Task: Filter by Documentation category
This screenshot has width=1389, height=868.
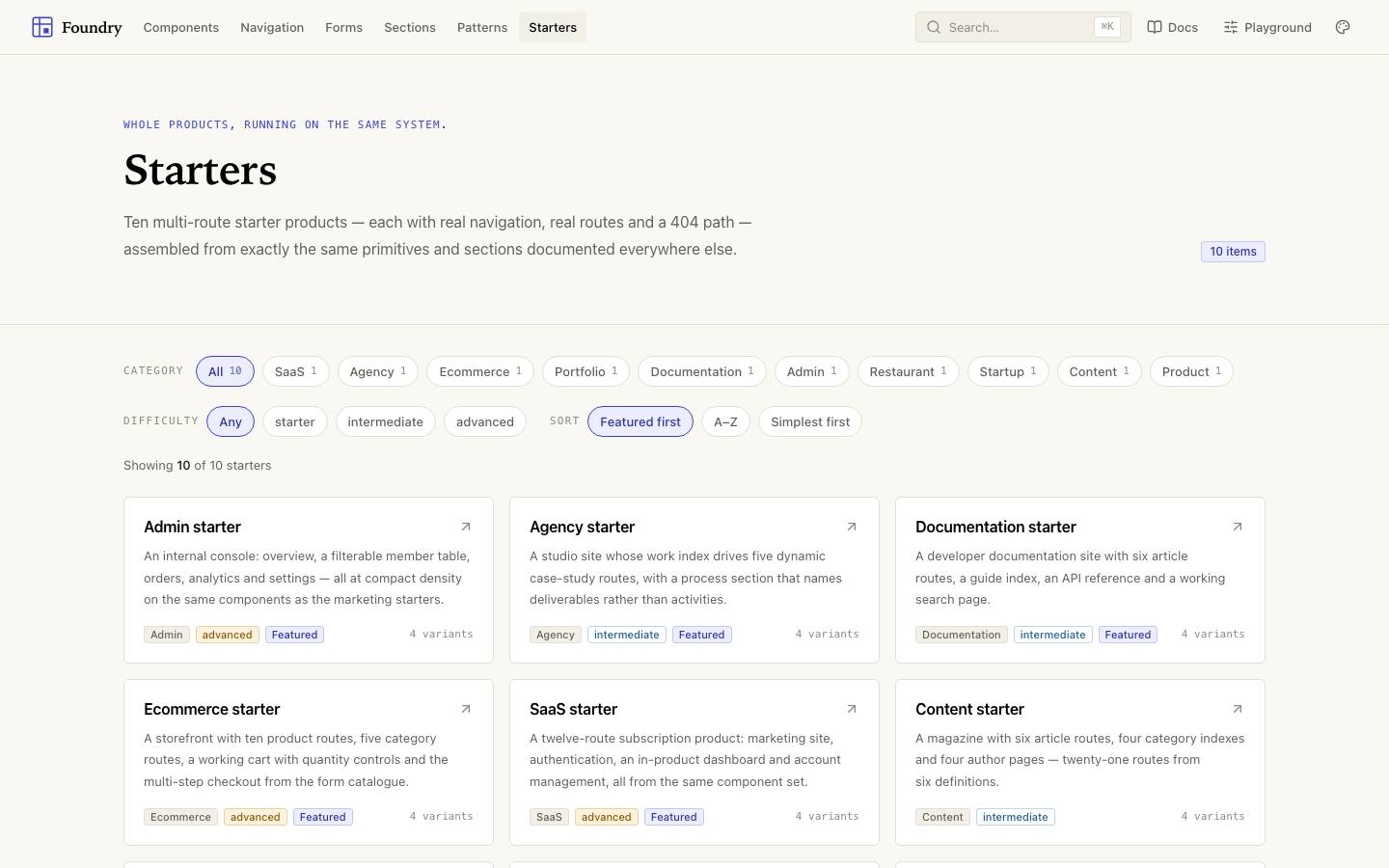Action: coord(702,371)
